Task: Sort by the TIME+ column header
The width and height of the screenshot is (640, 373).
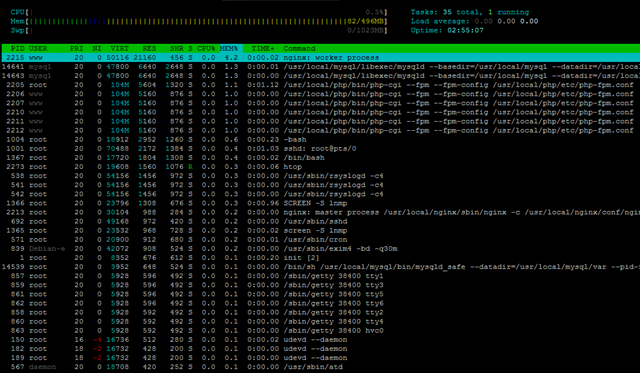Action: coord(263,49)
